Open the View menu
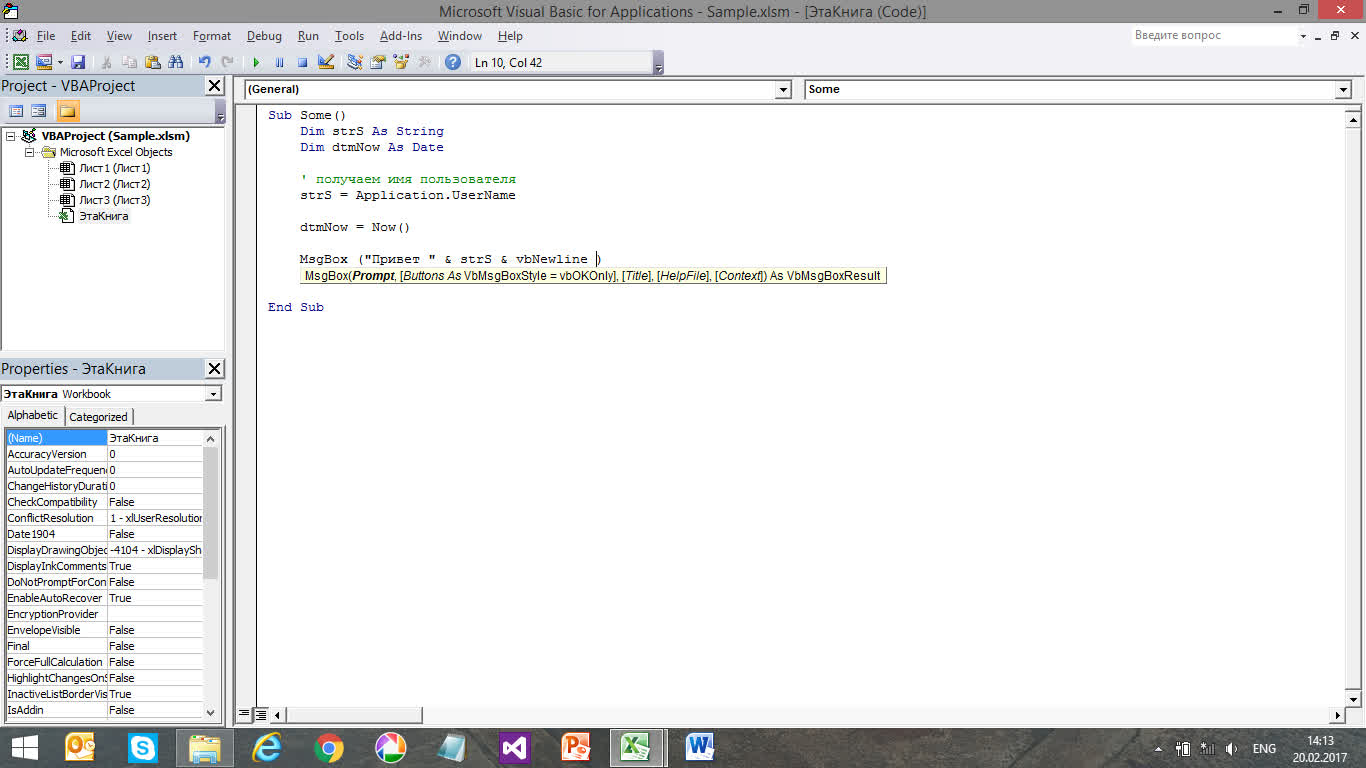This screenshot has height=768, width=1366. click(x=119, y=36)
